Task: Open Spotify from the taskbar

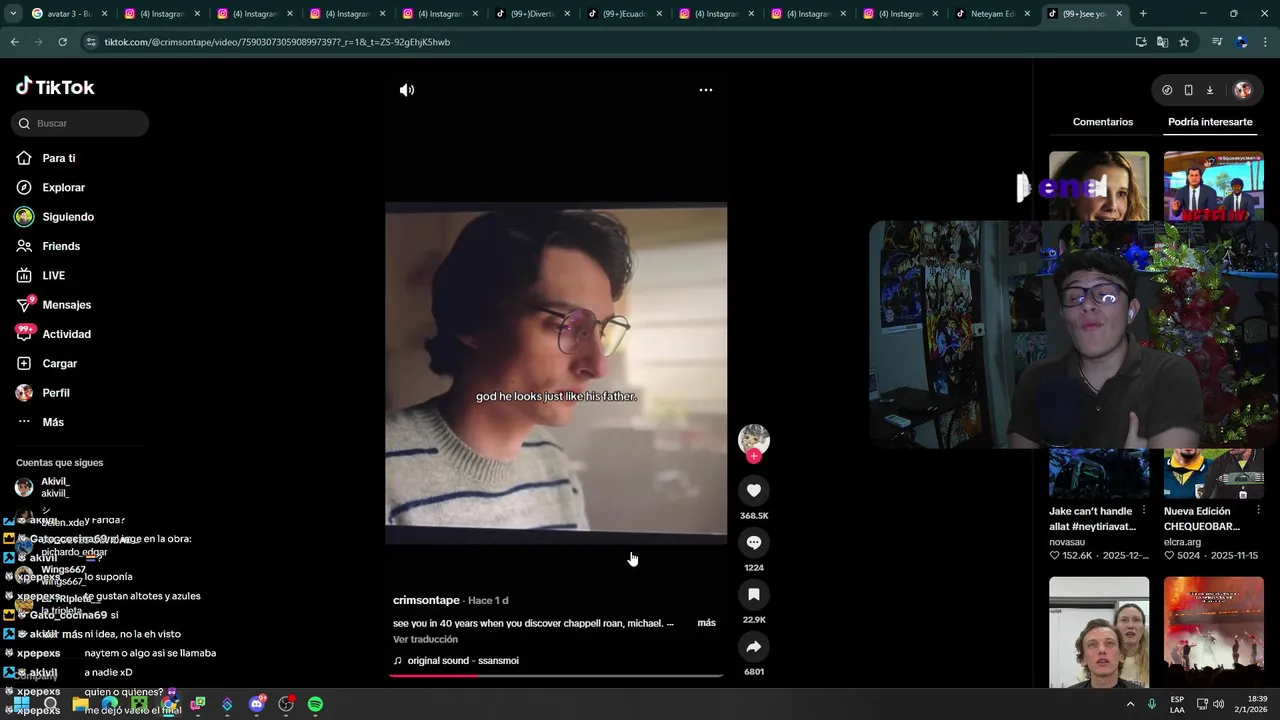Action: tap(315, 704)
